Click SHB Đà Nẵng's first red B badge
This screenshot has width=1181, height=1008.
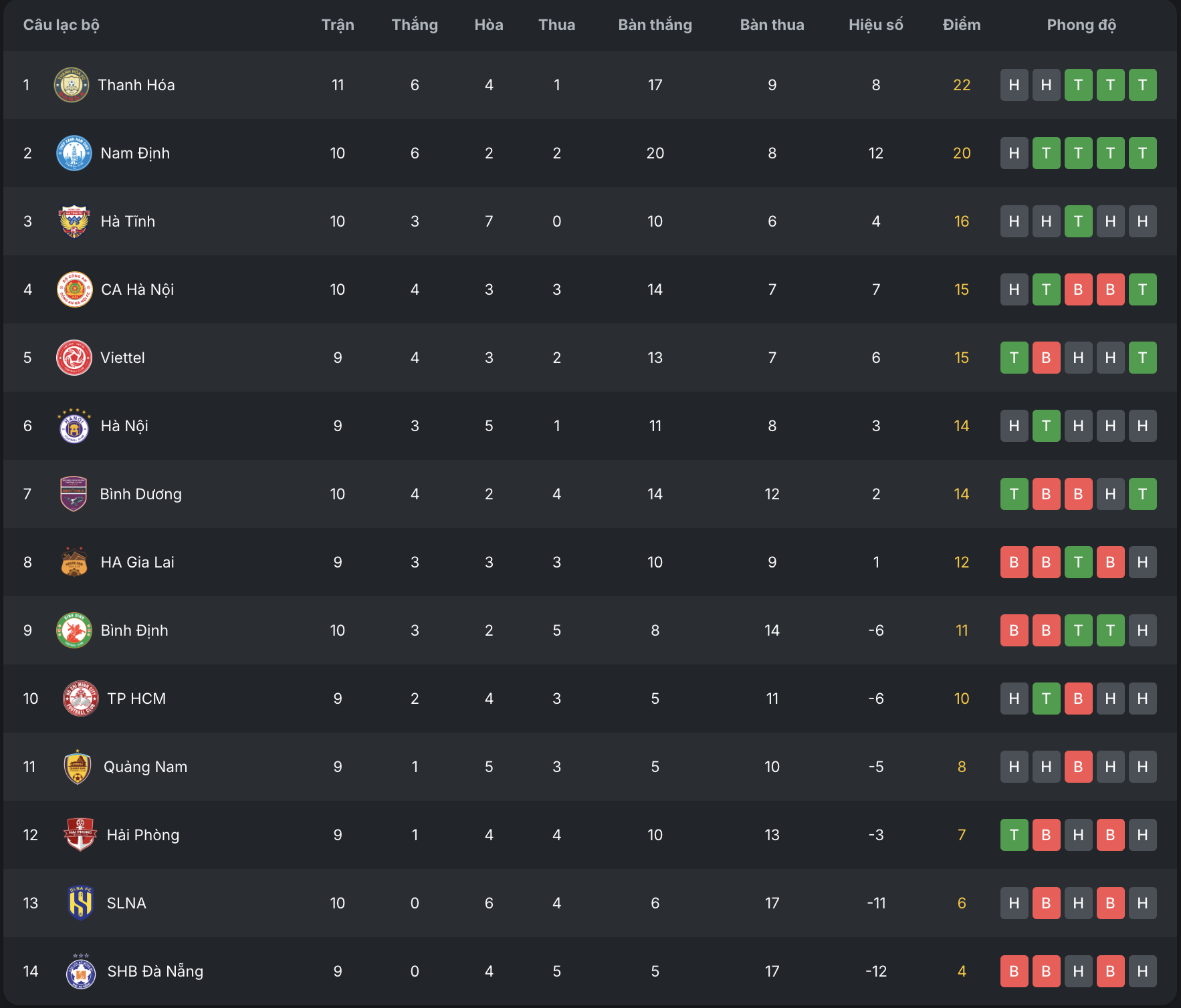pyautogui.click(x=1014, y=971)
